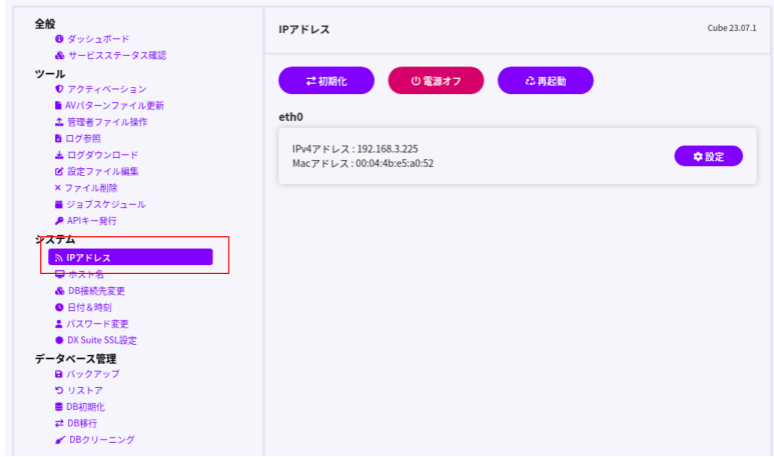Click the date and time clock icon
Image resolution: width=774 pixels, height=457 pixels.
pyautogui.click(x=59, y=307)
